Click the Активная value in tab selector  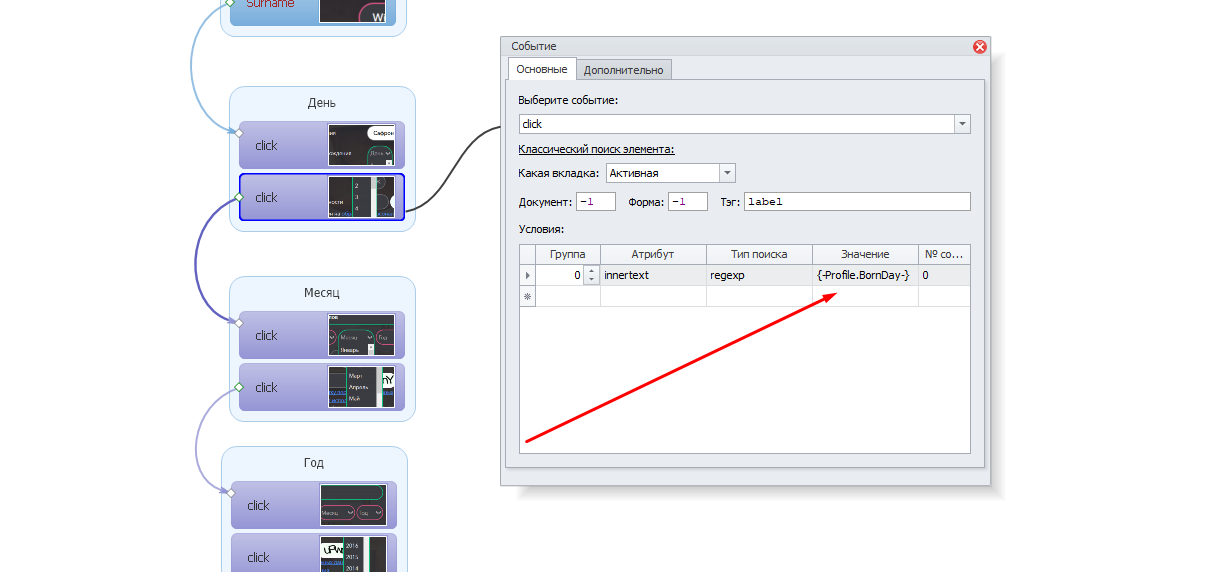click(662, 173)
